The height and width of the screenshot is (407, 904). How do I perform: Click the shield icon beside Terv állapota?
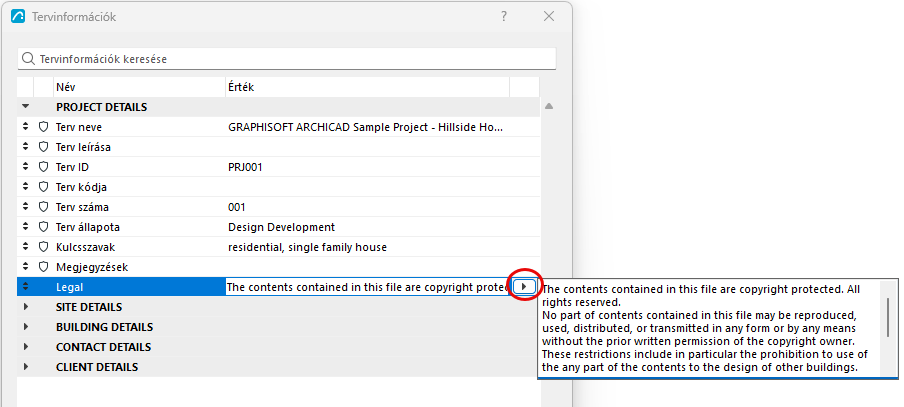(43, 227)
